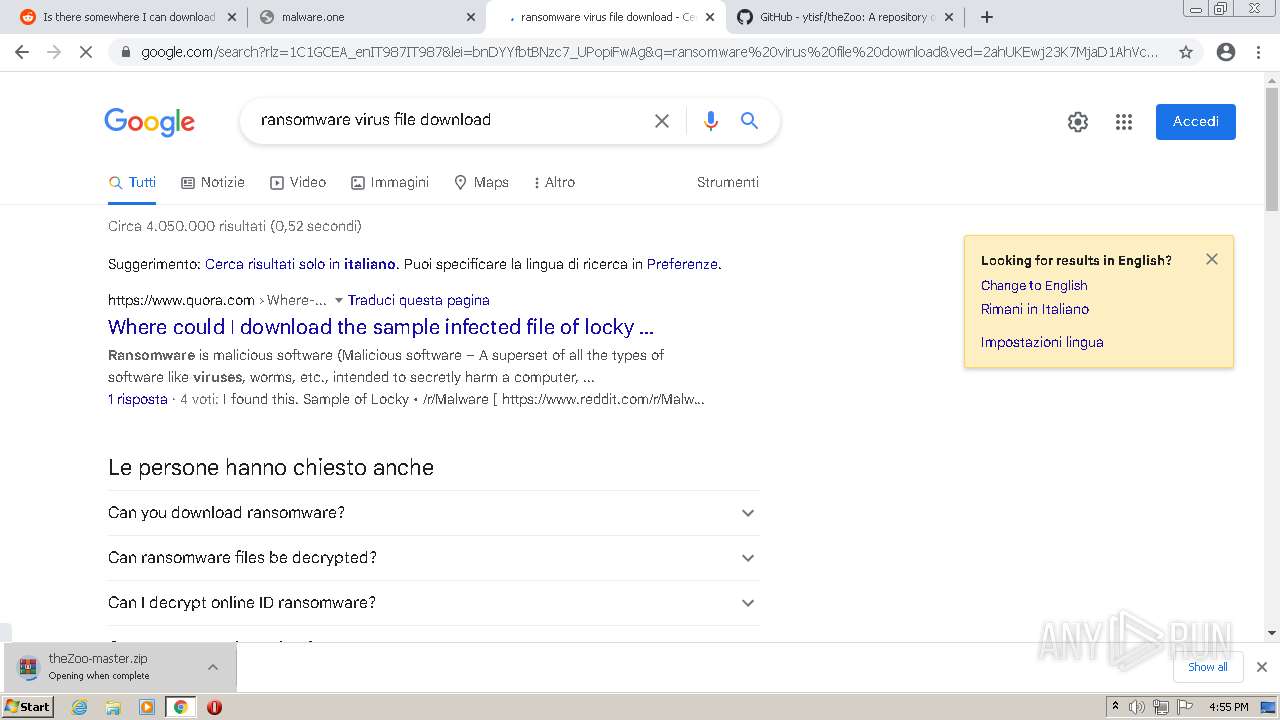
Task: Click the '1 risposta' link
Action: tap(138, 399)
